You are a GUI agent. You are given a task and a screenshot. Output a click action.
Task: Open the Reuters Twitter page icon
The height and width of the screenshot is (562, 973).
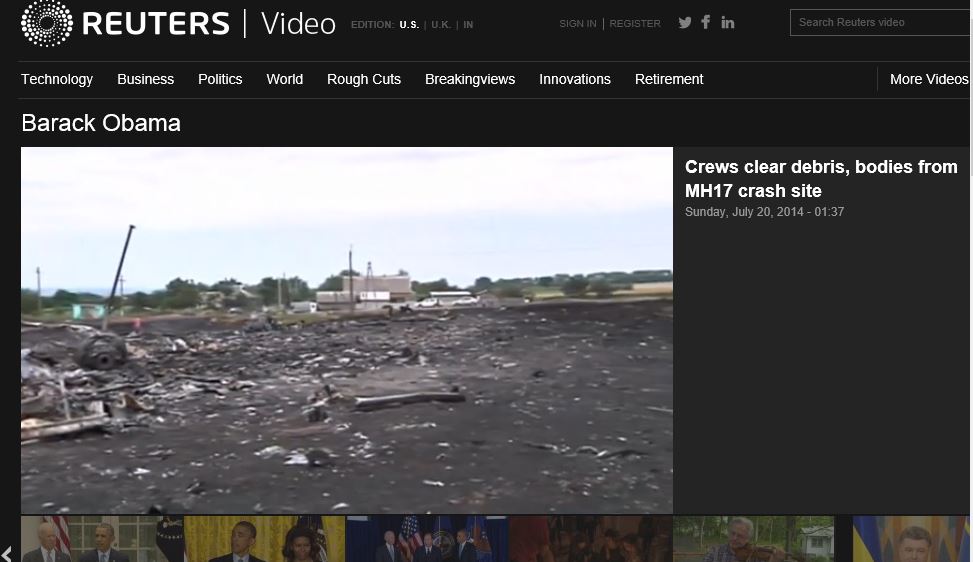pyautogui.click(x=685, y=23)
